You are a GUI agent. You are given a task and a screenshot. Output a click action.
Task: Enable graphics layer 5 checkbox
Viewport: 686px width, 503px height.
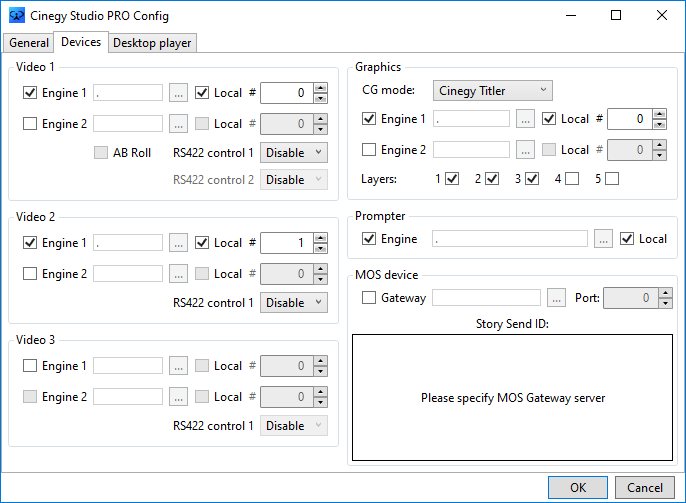(612, 178)
